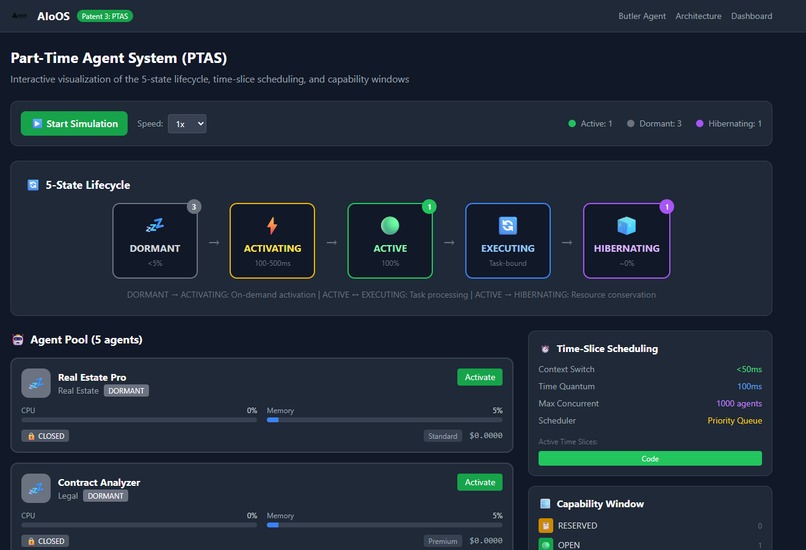Open the Butler Agent page
Viewport: 806px width, 550px height.
(642, 16)
